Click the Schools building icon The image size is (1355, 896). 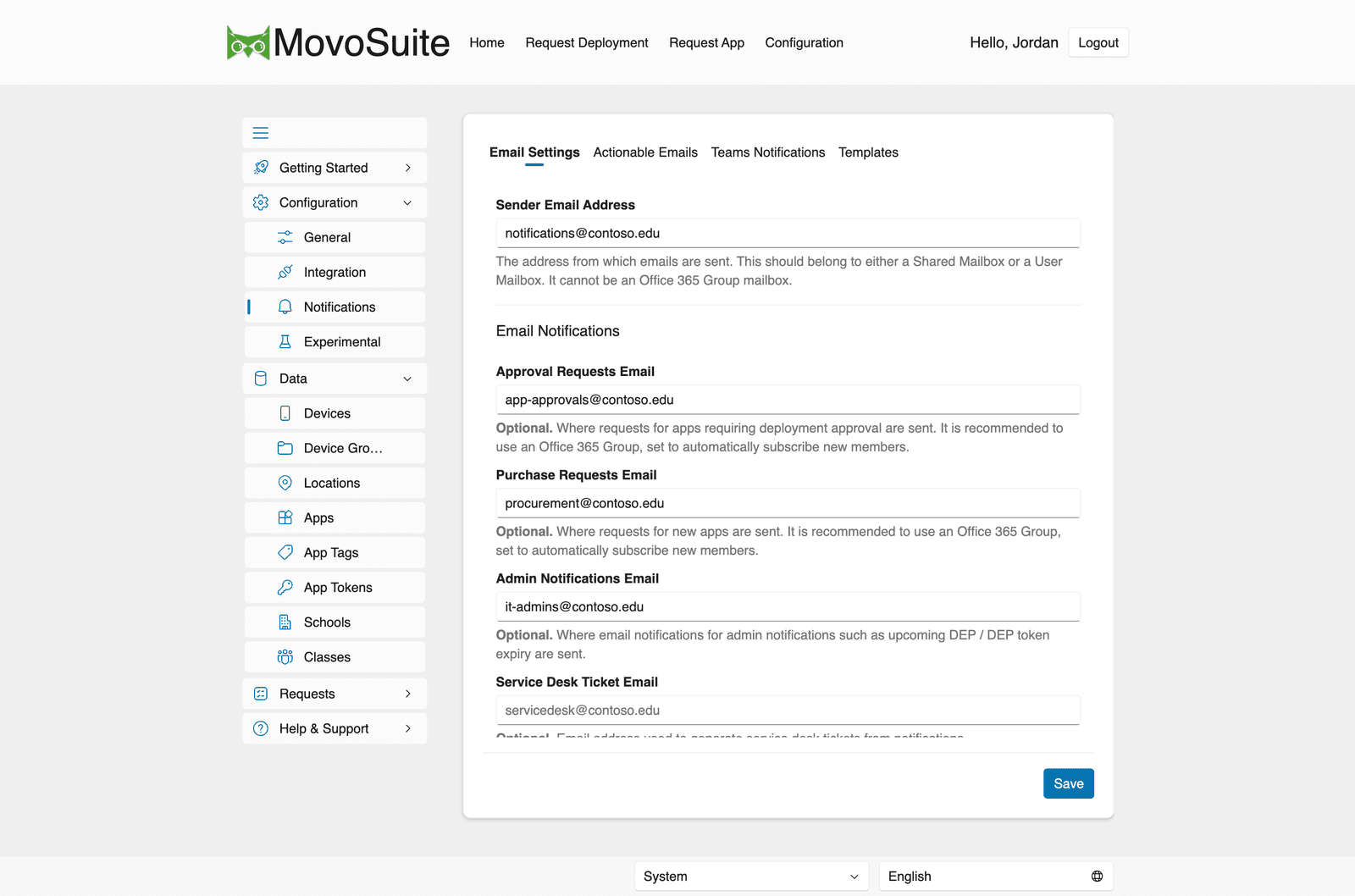(x=285, y=622)
